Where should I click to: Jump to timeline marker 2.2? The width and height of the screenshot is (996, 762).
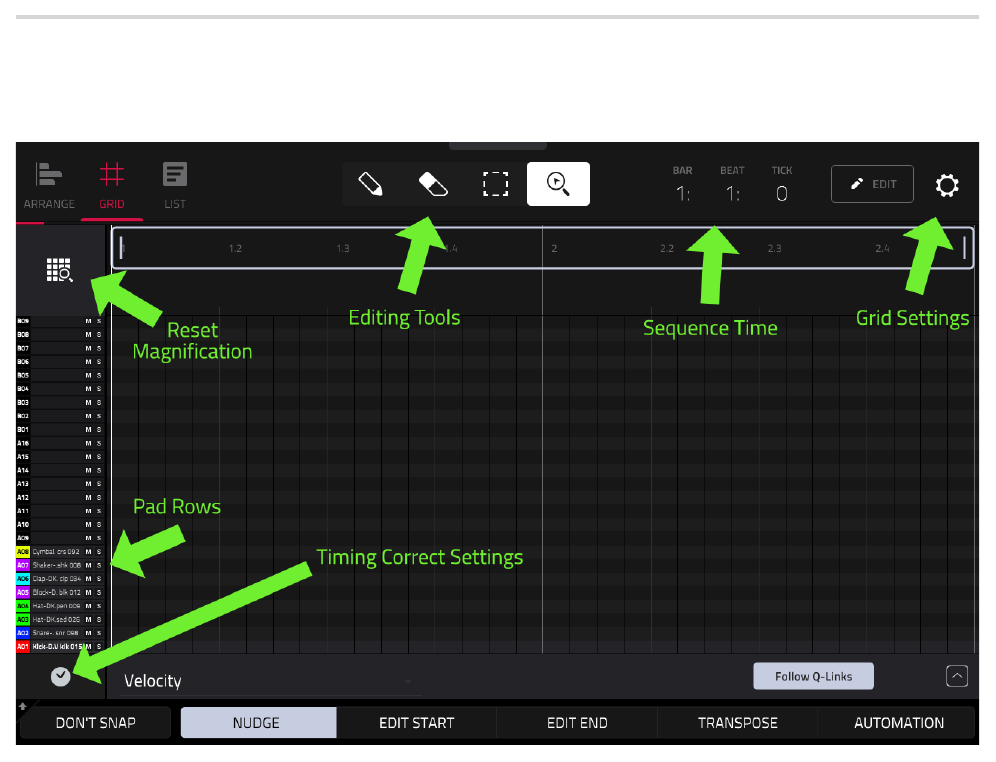point(666,248)
